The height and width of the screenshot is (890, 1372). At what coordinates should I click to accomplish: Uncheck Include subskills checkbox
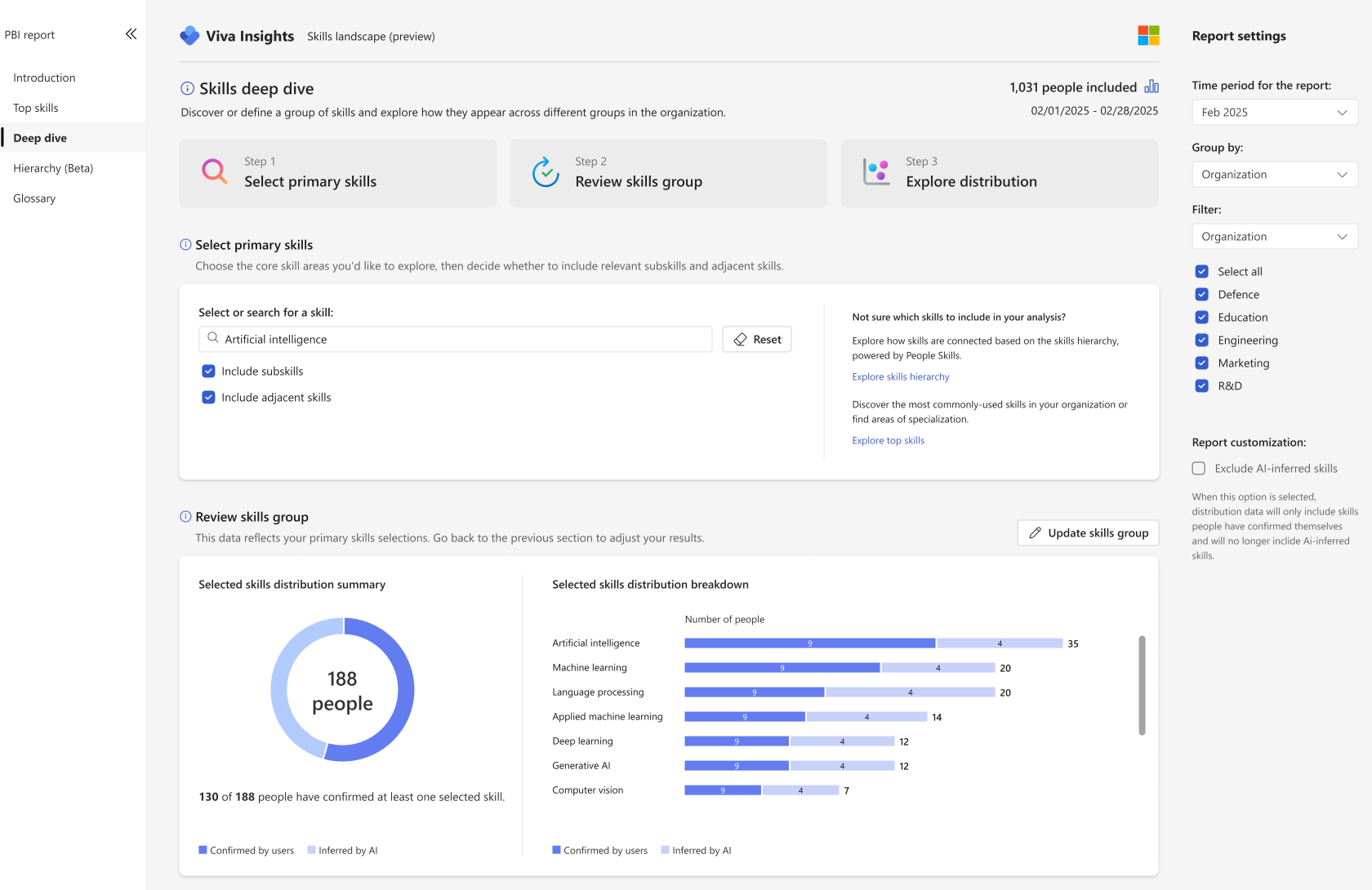coord(208,371)
